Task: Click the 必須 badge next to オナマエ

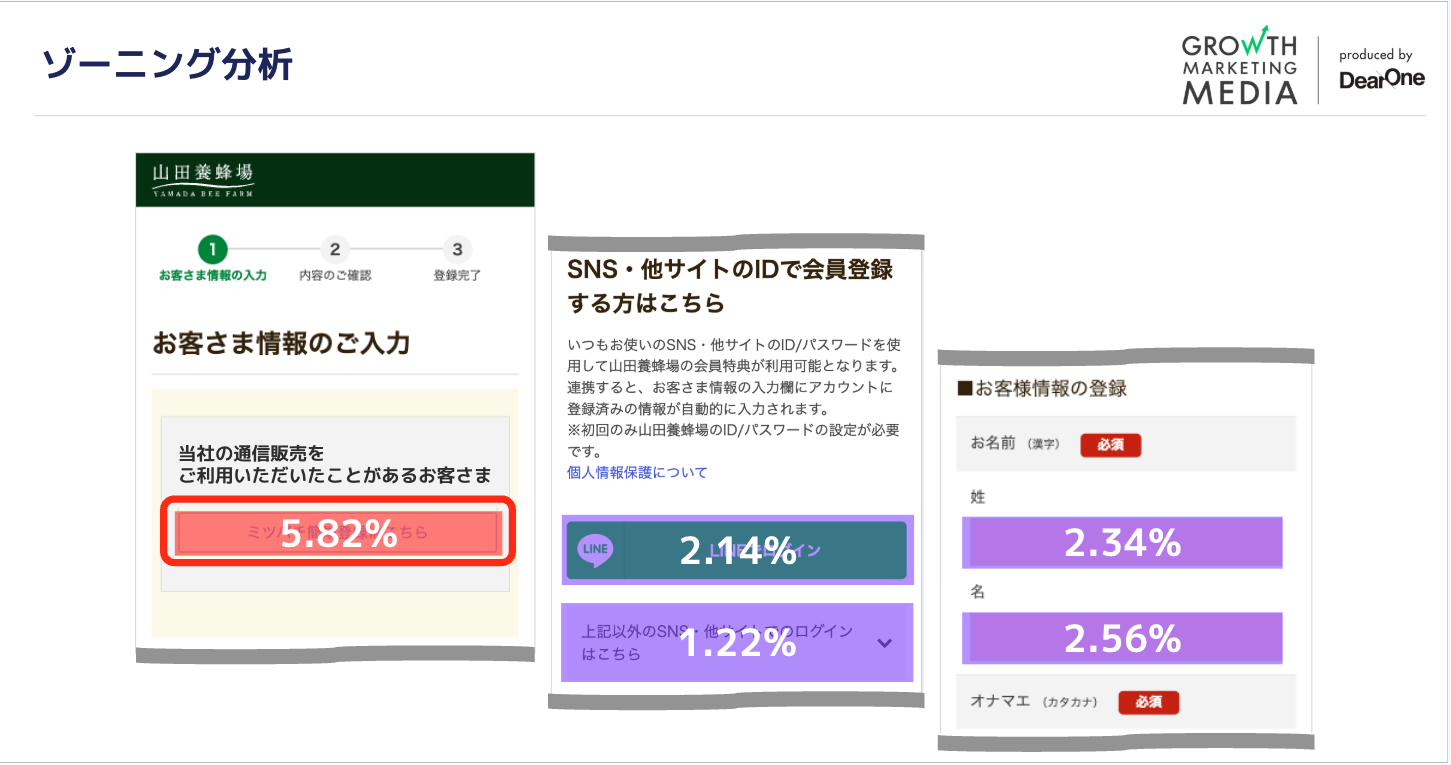Action: [1148, 703]
